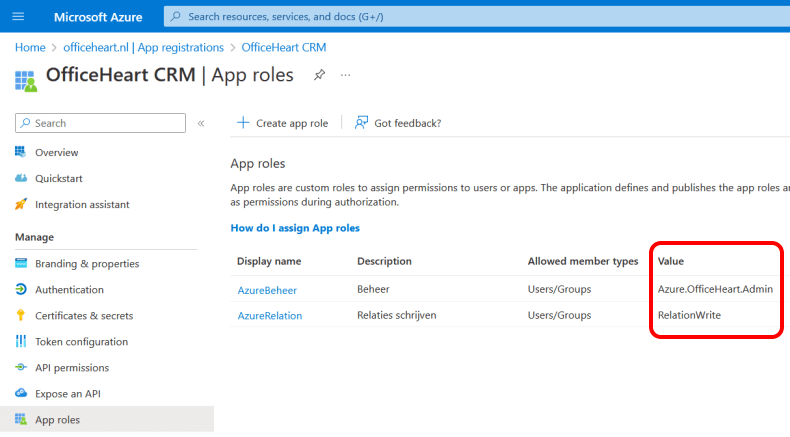The width and height of the screenshot is (790, 437).
Task: Open OfficeHeart CRM breadcrumb link
Action: pos(284,47)
